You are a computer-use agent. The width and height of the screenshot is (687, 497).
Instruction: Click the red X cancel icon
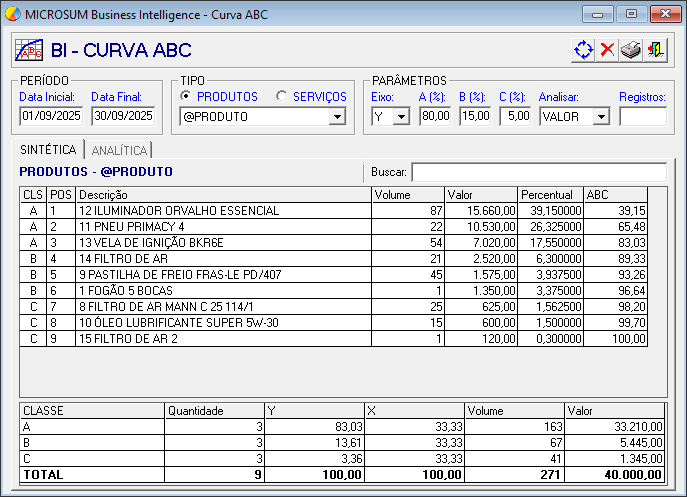point(607,50)
